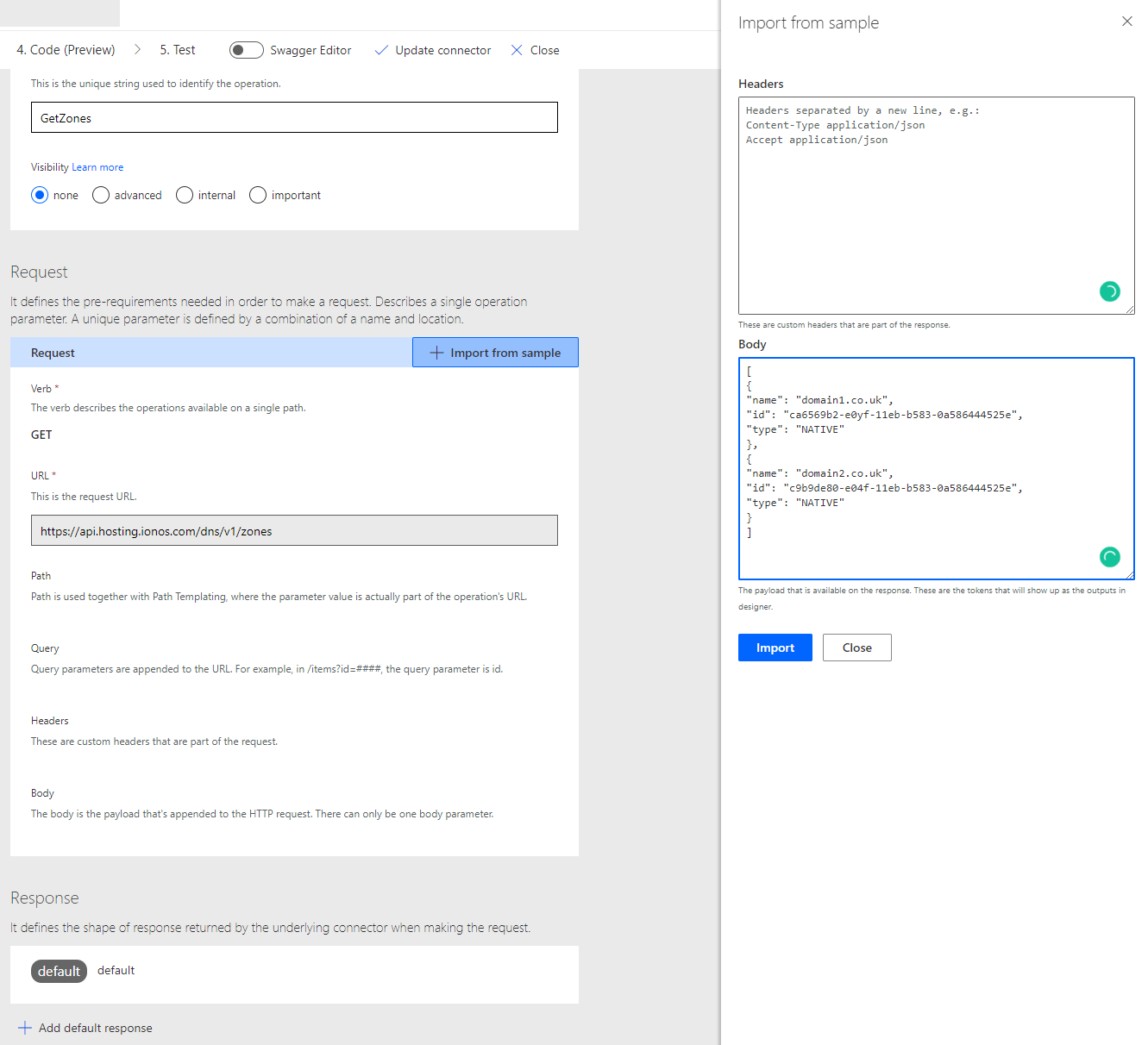
Task: Select the default response chip
Action: point(59,970)
